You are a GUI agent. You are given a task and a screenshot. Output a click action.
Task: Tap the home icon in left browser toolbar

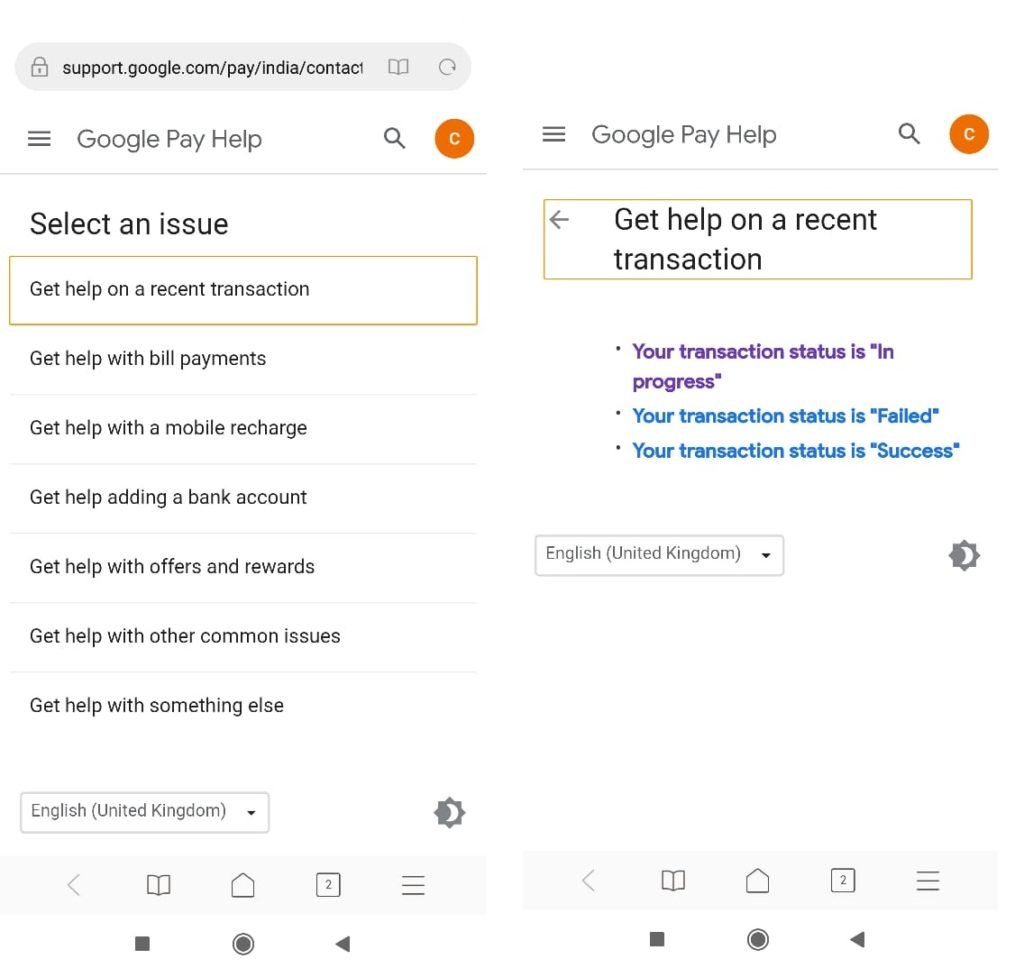(x=243, y=886)
